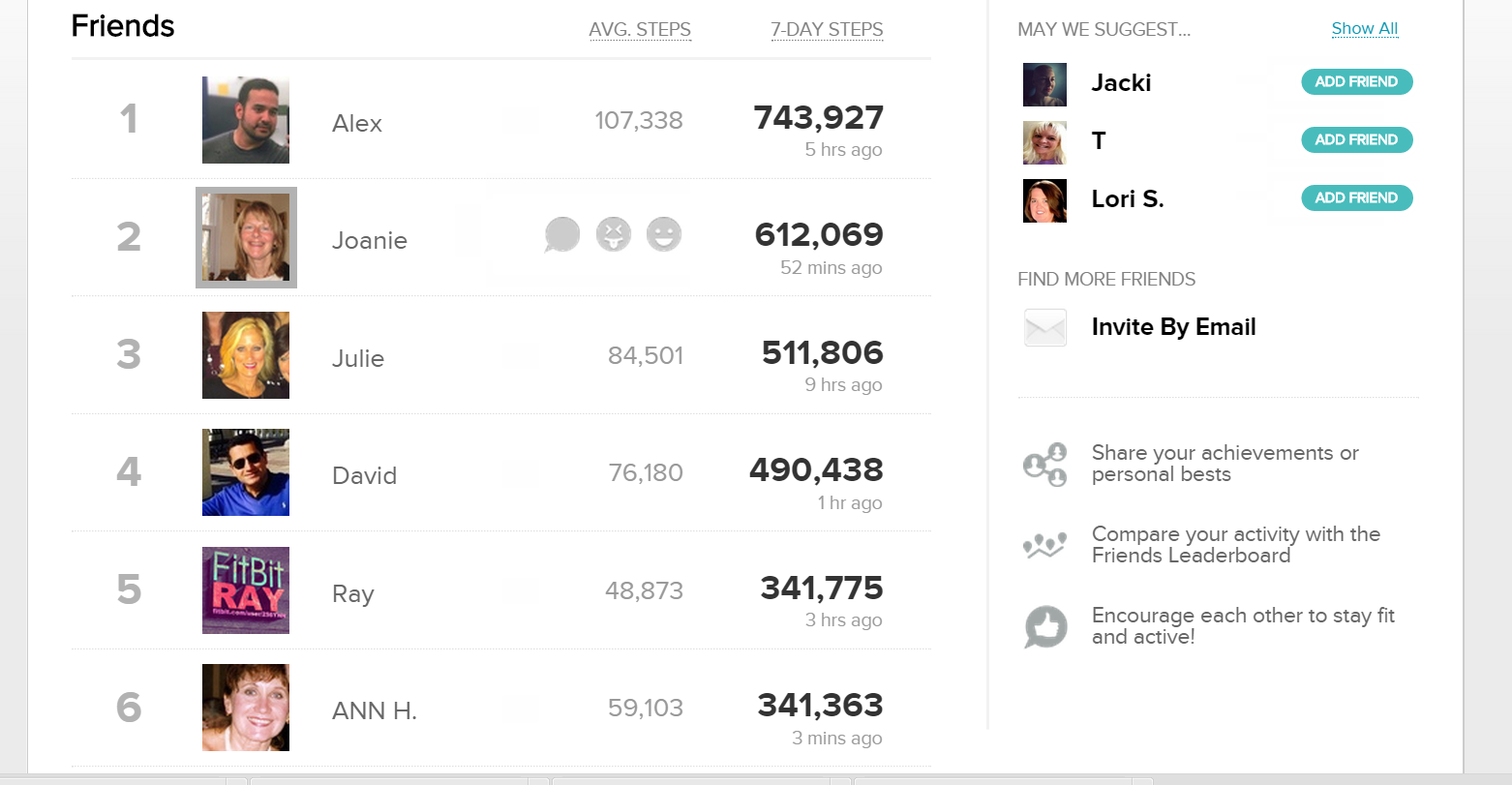Cheer Joanie with the smiley face icon

(664, 234)
